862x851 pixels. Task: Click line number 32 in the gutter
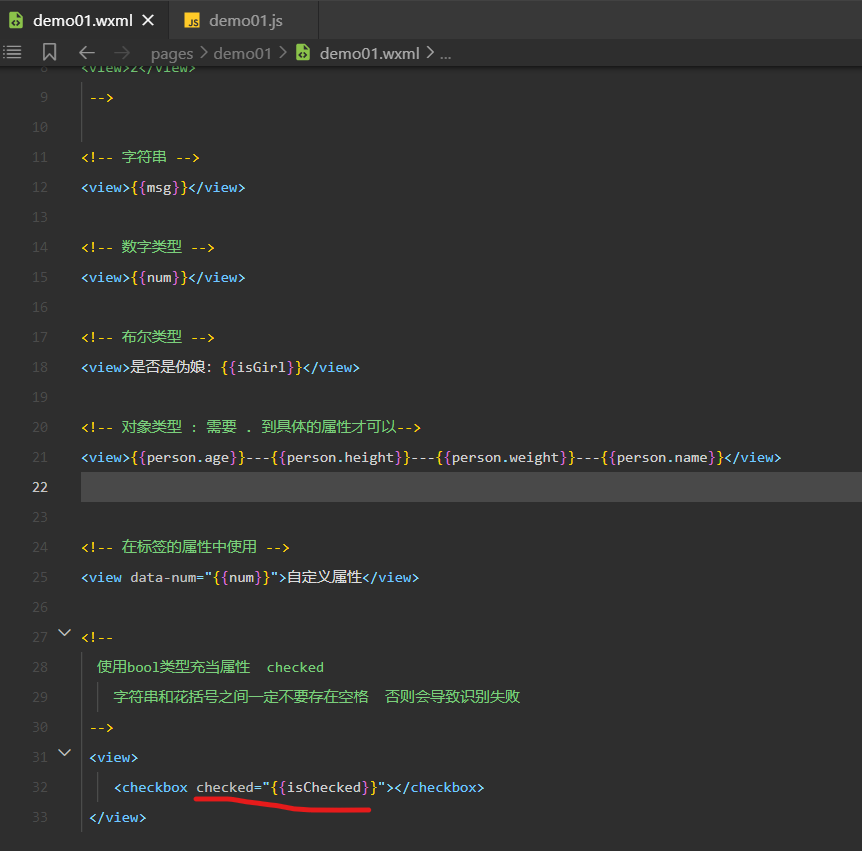pos(40,787)
